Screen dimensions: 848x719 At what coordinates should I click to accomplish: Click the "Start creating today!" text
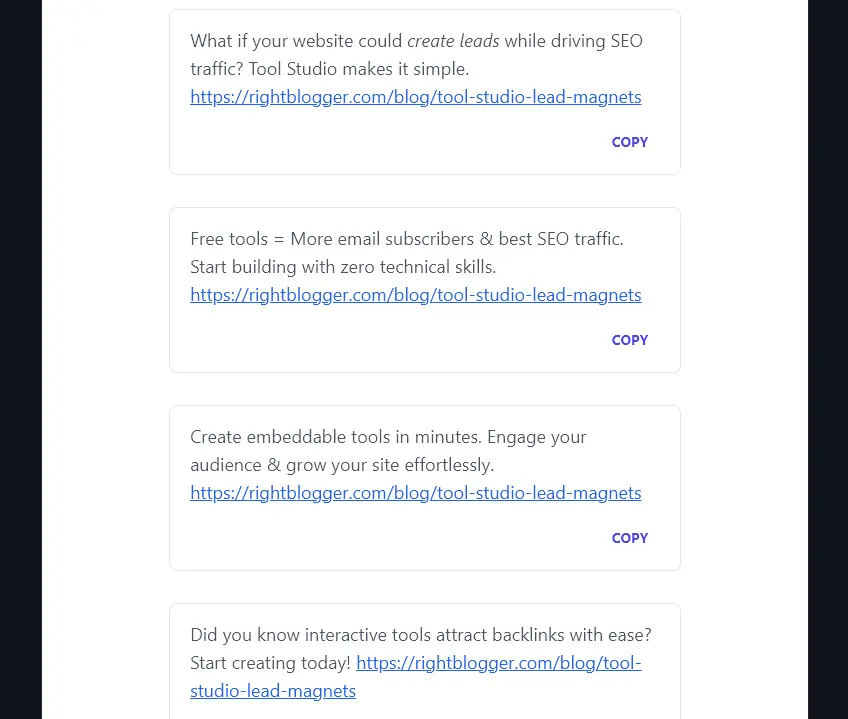coord(271,662)
